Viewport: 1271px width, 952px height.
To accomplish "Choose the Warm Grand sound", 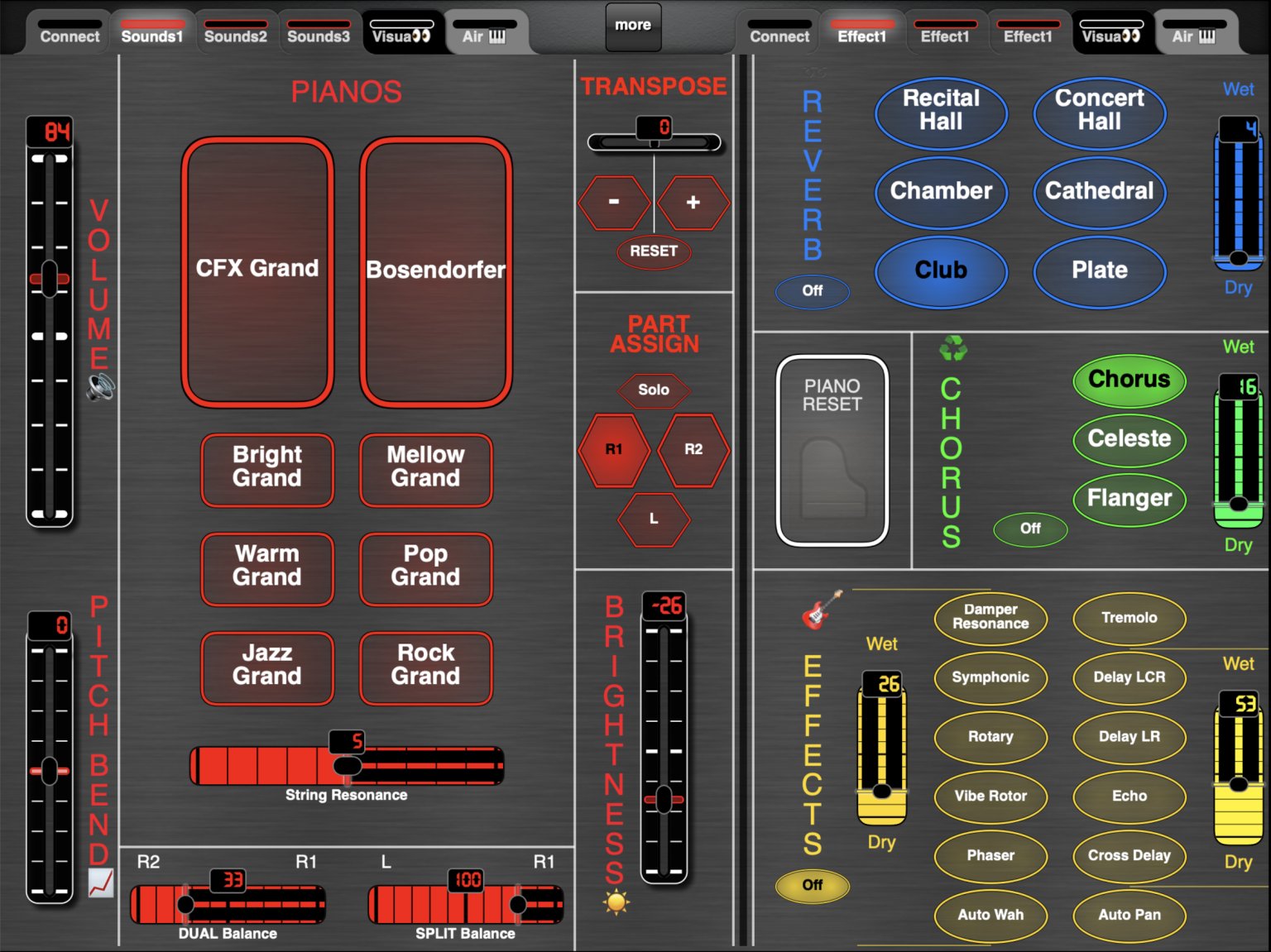I will 267,568.
